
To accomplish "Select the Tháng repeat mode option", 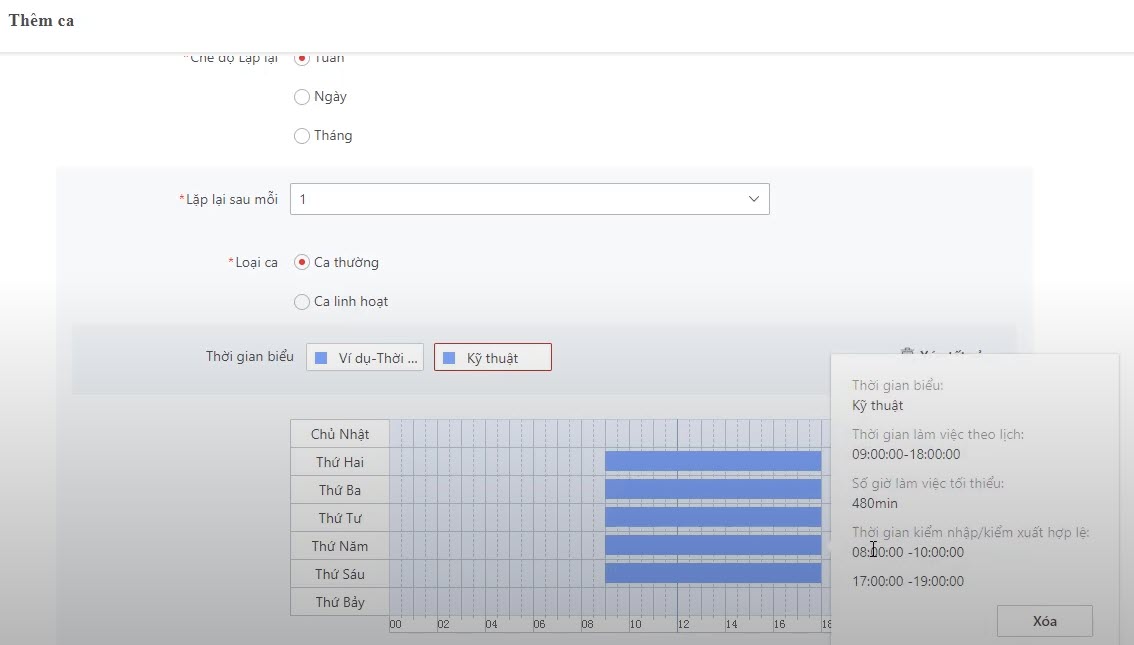I will pos(302,136).
